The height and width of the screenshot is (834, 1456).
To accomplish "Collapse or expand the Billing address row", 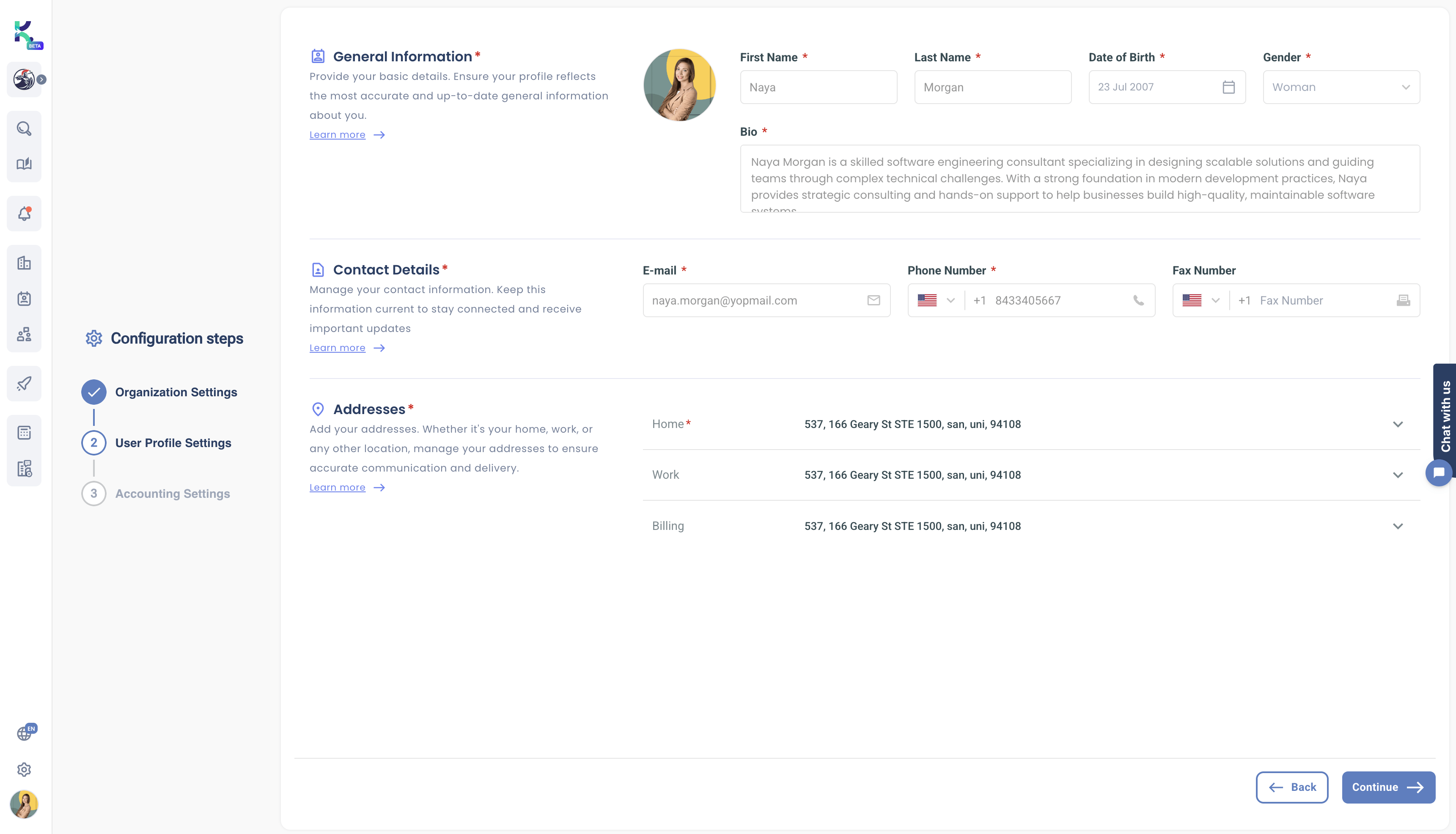I will pyautogui.click(x=1398, y=526).
